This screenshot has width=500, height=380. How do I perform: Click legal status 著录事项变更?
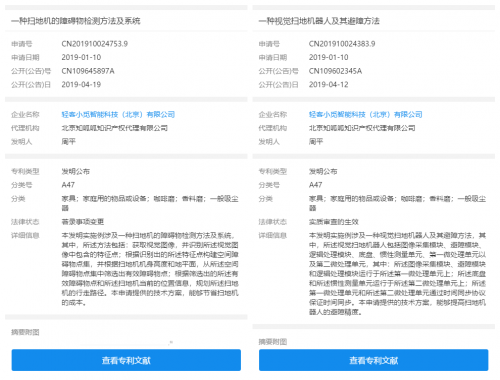(x=83, y=222)
